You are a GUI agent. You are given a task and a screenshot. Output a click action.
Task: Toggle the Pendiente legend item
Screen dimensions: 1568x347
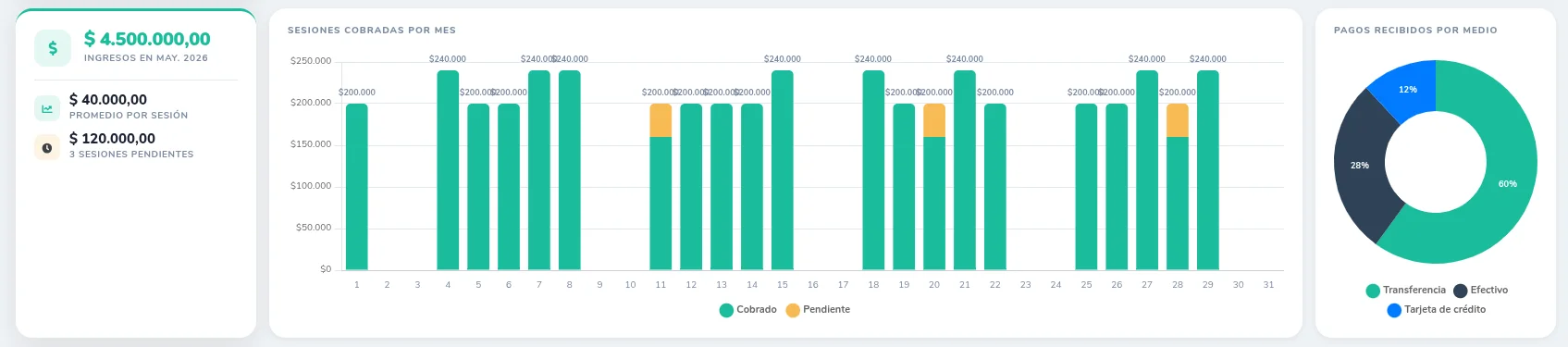pos(818,310)
